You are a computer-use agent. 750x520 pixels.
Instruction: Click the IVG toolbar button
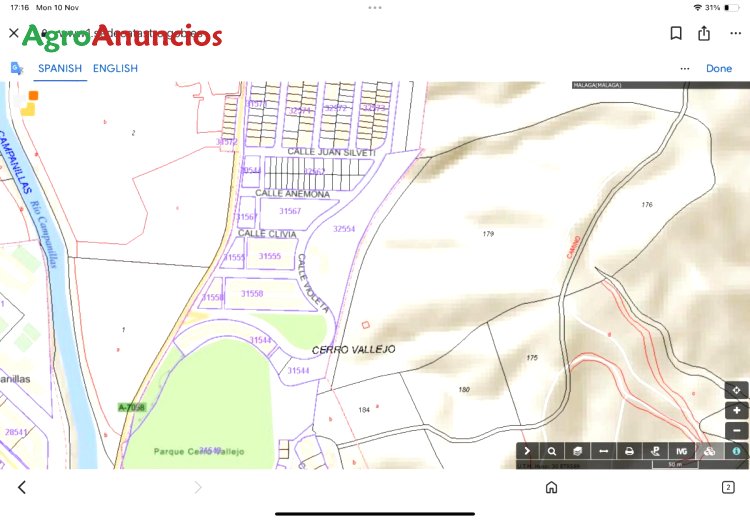pos(682,451)
